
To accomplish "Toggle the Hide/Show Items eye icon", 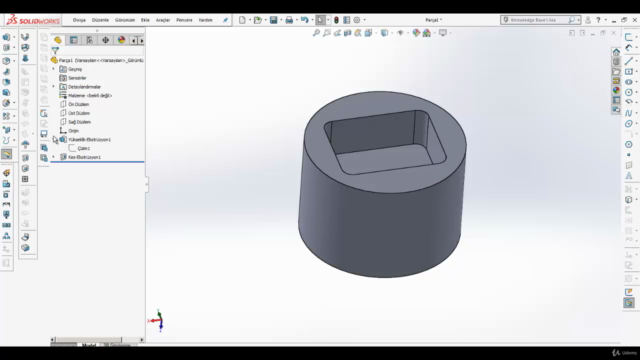I will [400, 33].
